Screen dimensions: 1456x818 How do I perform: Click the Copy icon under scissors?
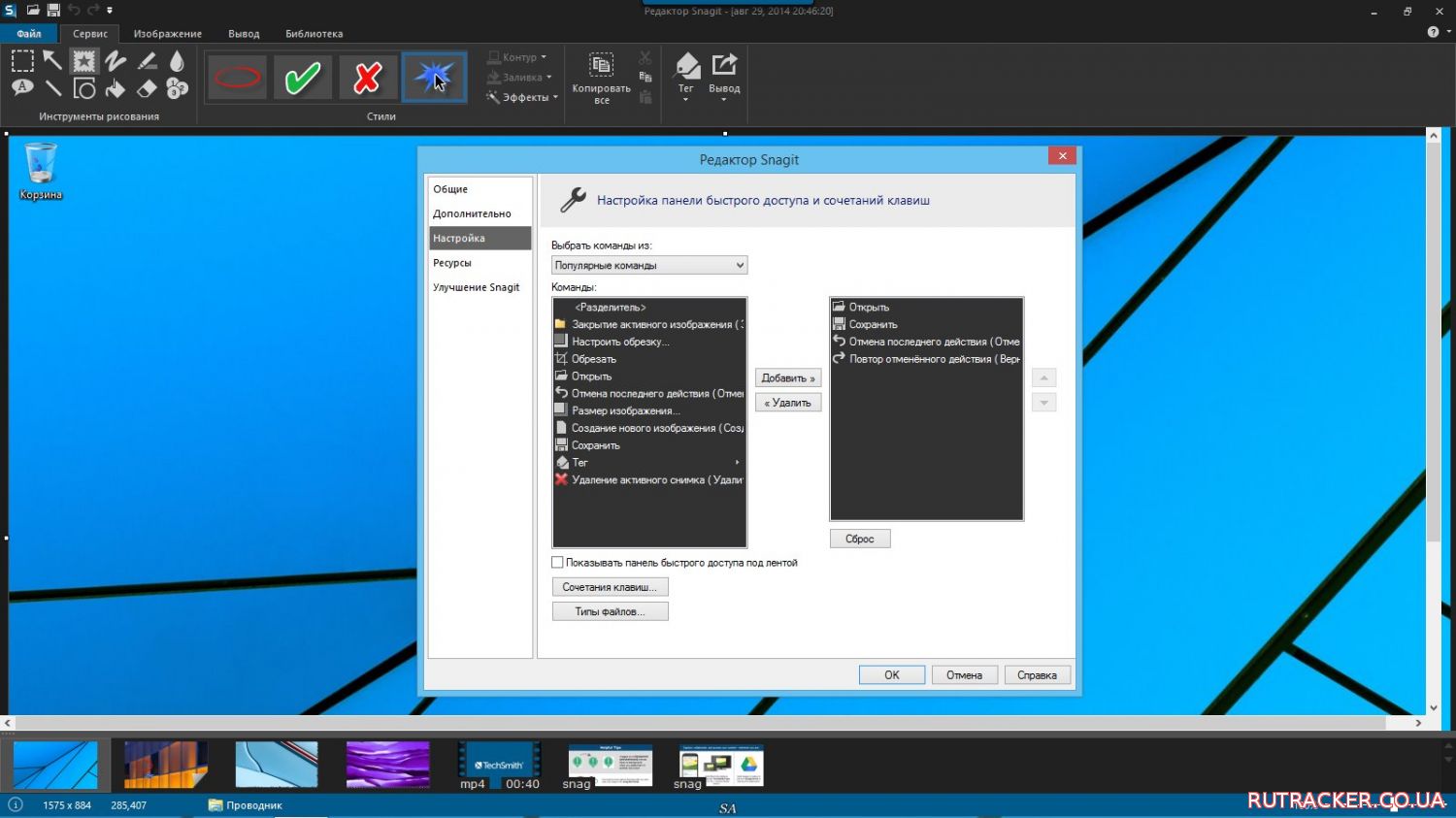pos(645,77)
